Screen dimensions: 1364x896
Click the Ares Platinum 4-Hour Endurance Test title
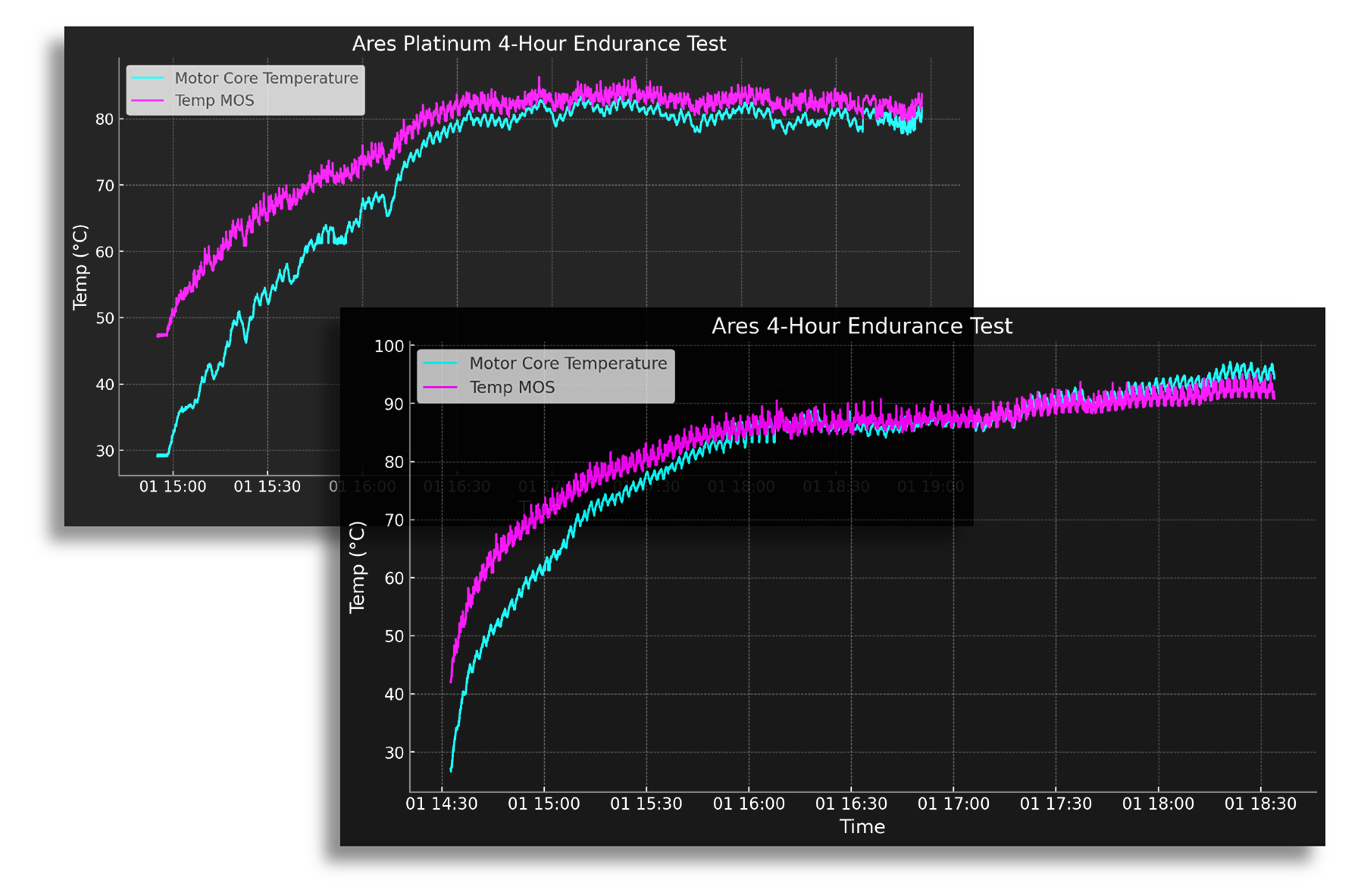539,44
